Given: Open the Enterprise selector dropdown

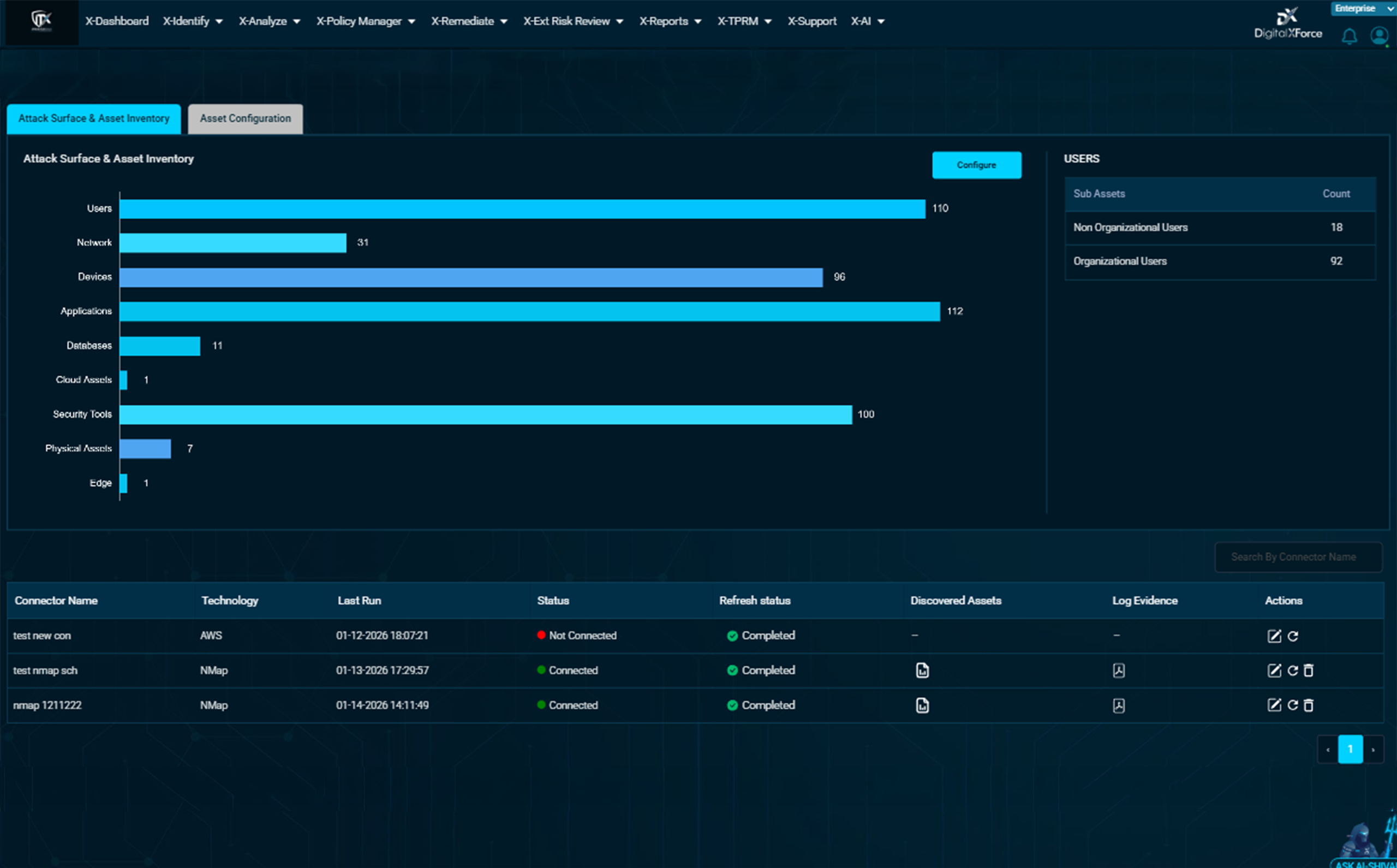Looking at the screenshot, I should tap(1363, 8).
